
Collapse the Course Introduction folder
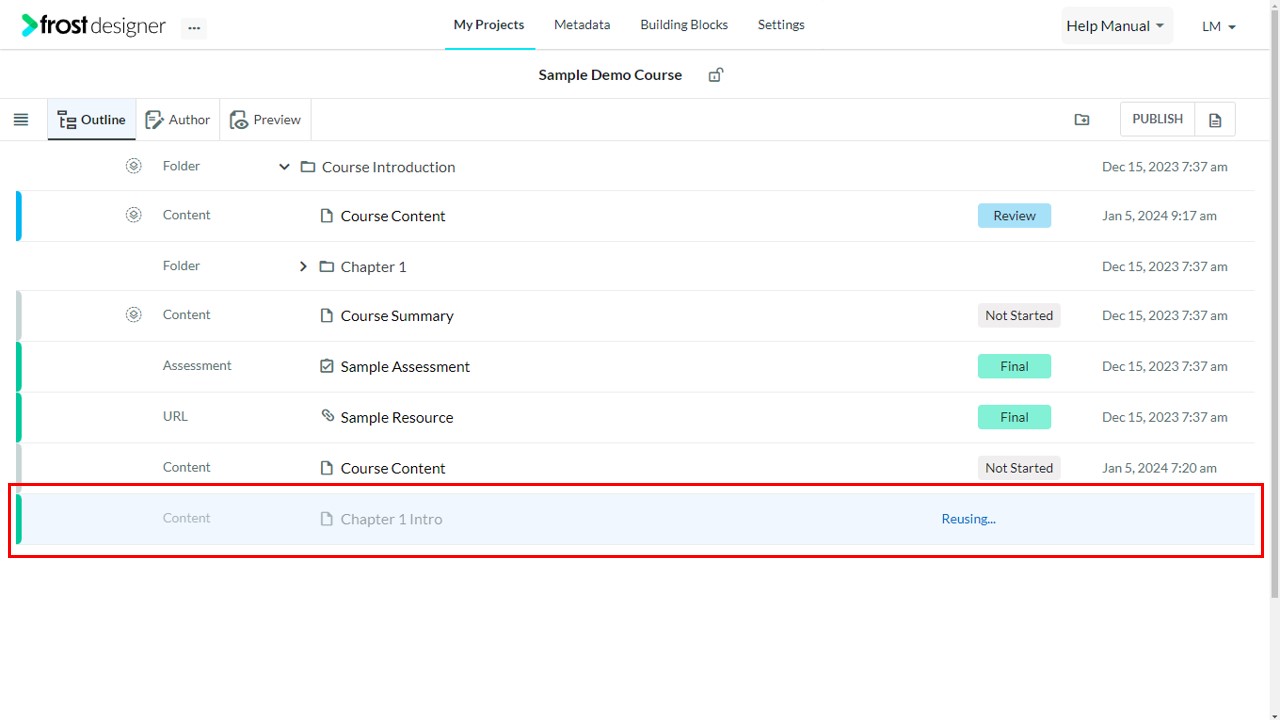(x=284, y=167)
